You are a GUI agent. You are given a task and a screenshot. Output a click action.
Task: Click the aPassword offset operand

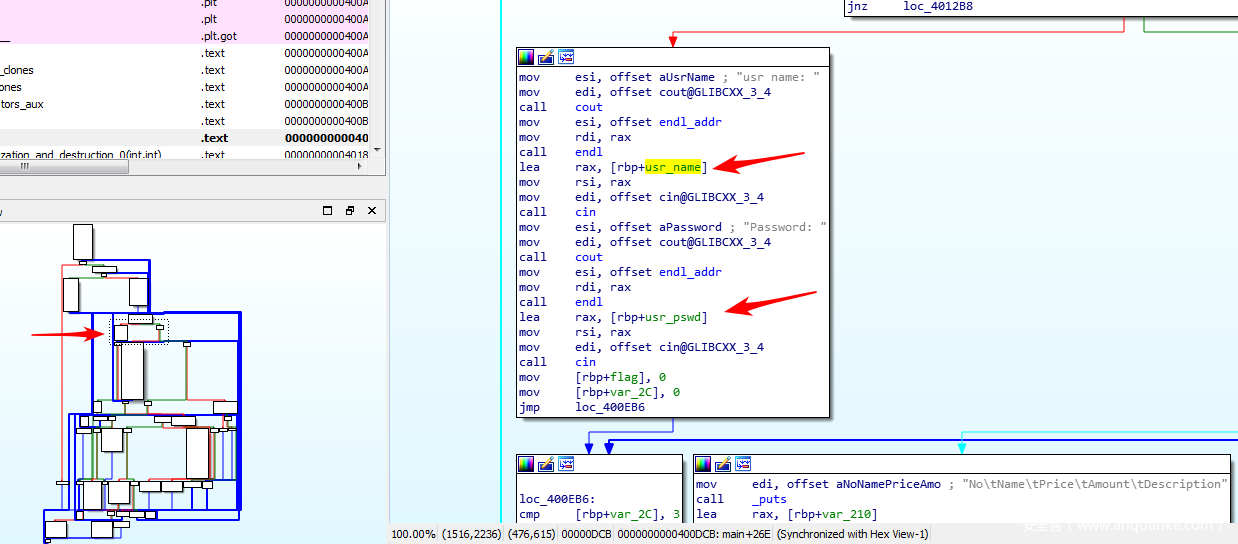691,227
